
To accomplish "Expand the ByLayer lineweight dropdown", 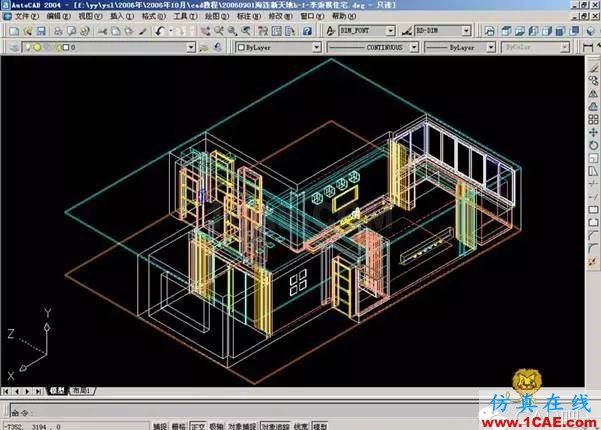I will pyautogui.click(x=491, y=48).
